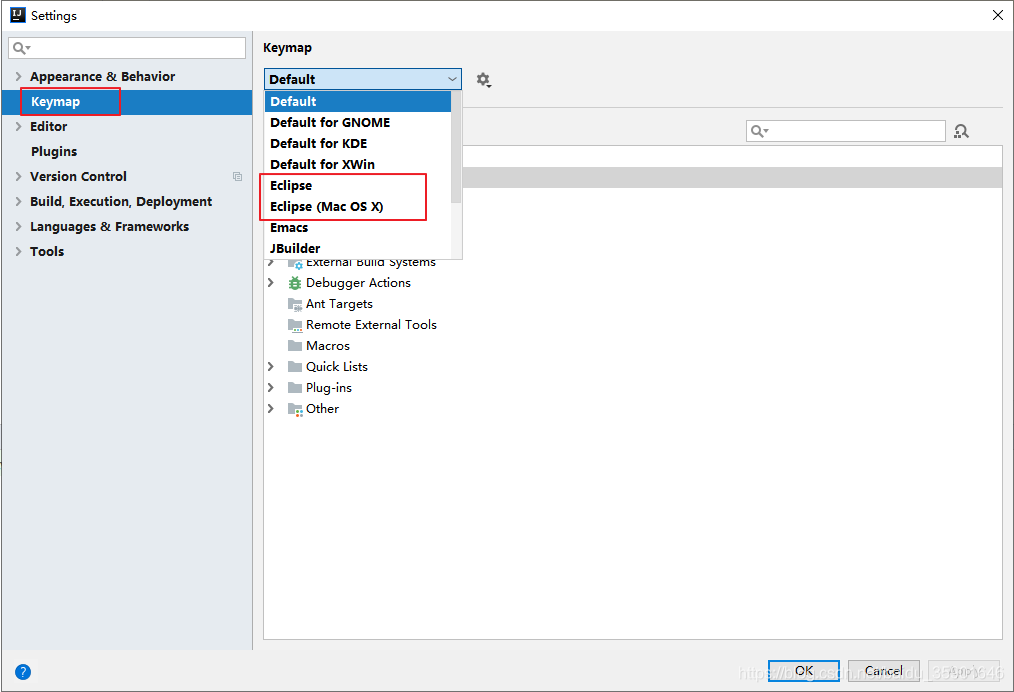This screenshot has height=692, width=1014.
Task: Expand the Plug-ins node
Action: tap(271, 387)
